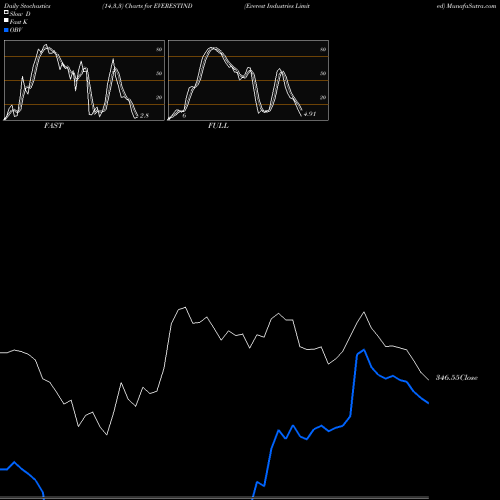Click the FAST chart label
Viewport: 500px width, 500px height.
click(x=53, y=126)
